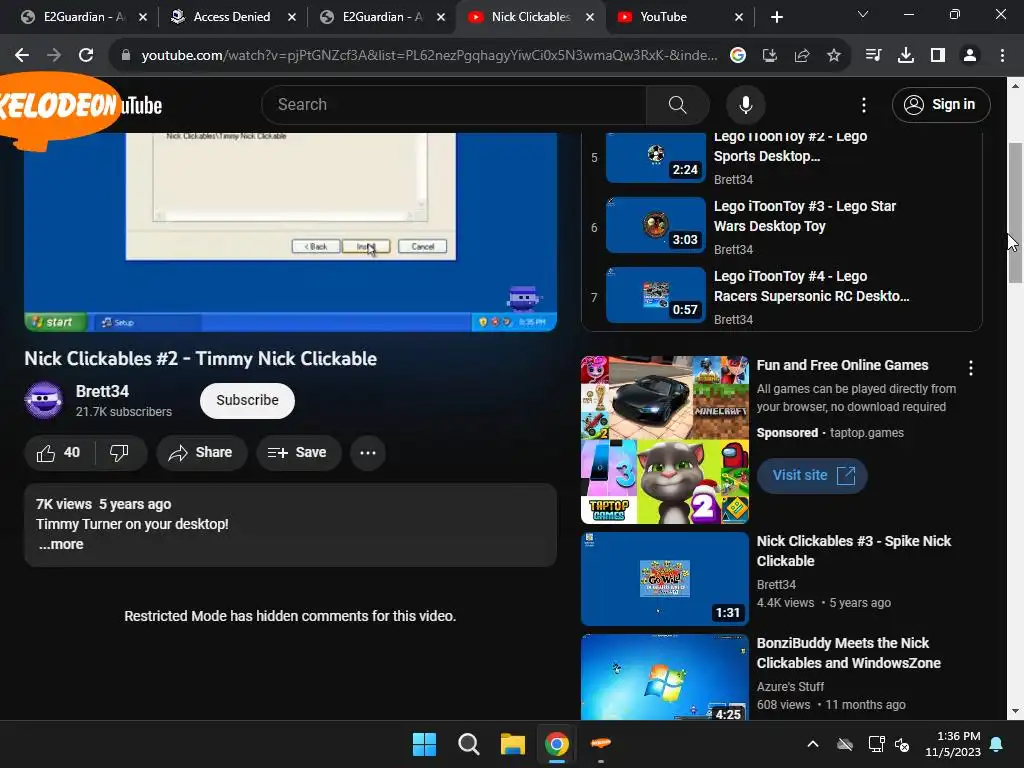Switch to the Nick Clickables tab

tap(530, 17)
